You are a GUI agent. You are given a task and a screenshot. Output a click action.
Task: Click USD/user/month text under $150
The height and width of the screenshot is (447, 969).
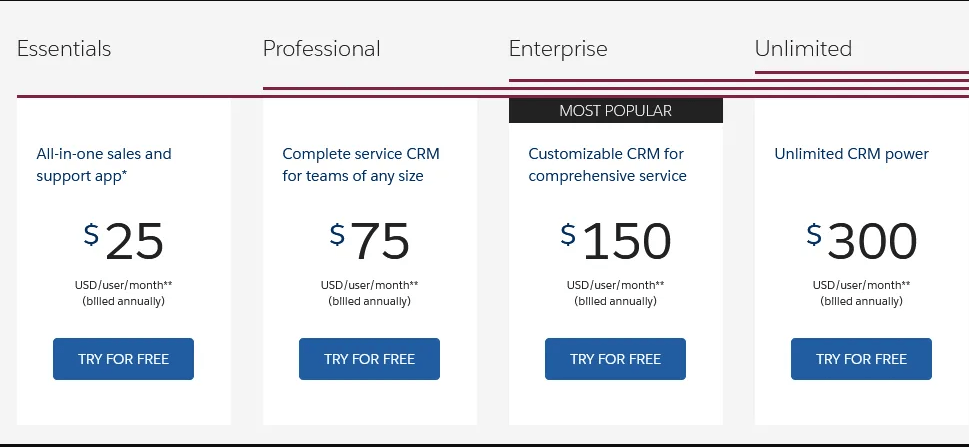tap(616, 284)
